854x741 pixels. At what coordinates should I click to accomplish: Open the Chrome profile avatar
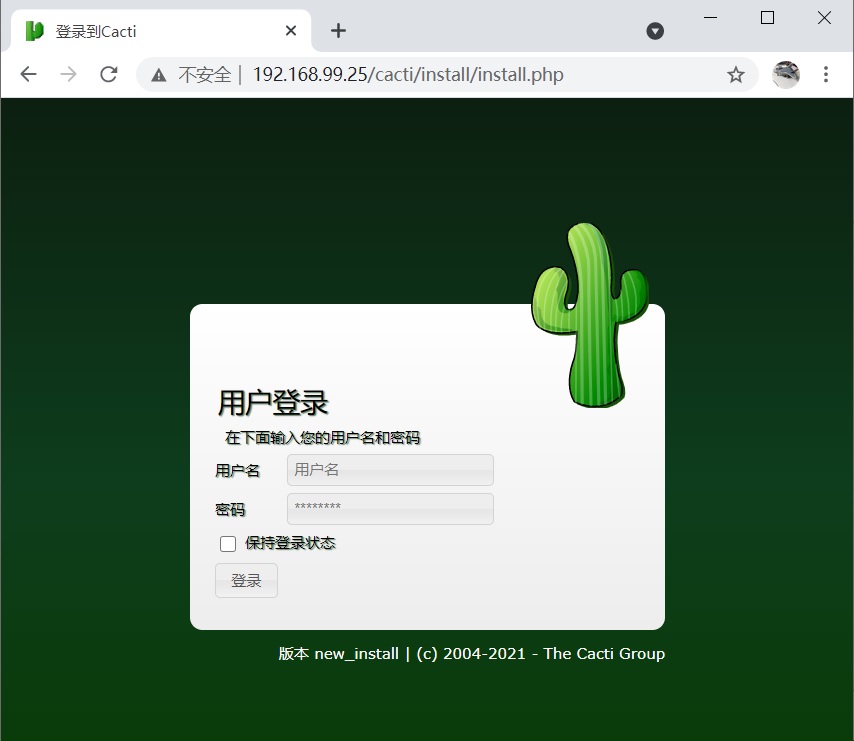[x=786, y=75]
